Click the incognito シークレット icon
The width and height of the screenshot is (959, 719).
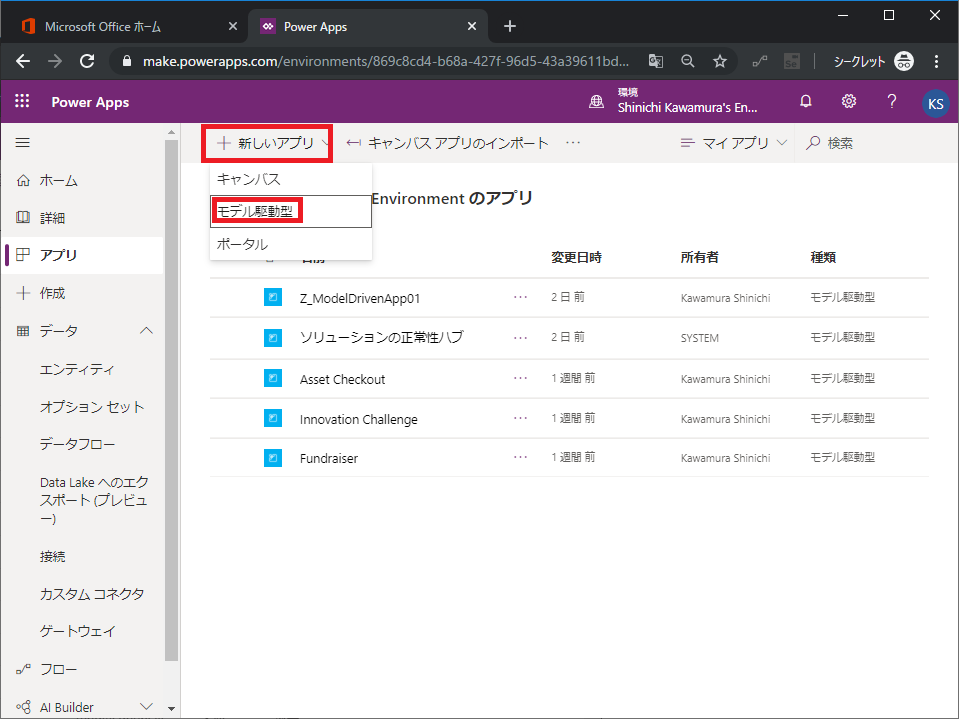(903, 61)
